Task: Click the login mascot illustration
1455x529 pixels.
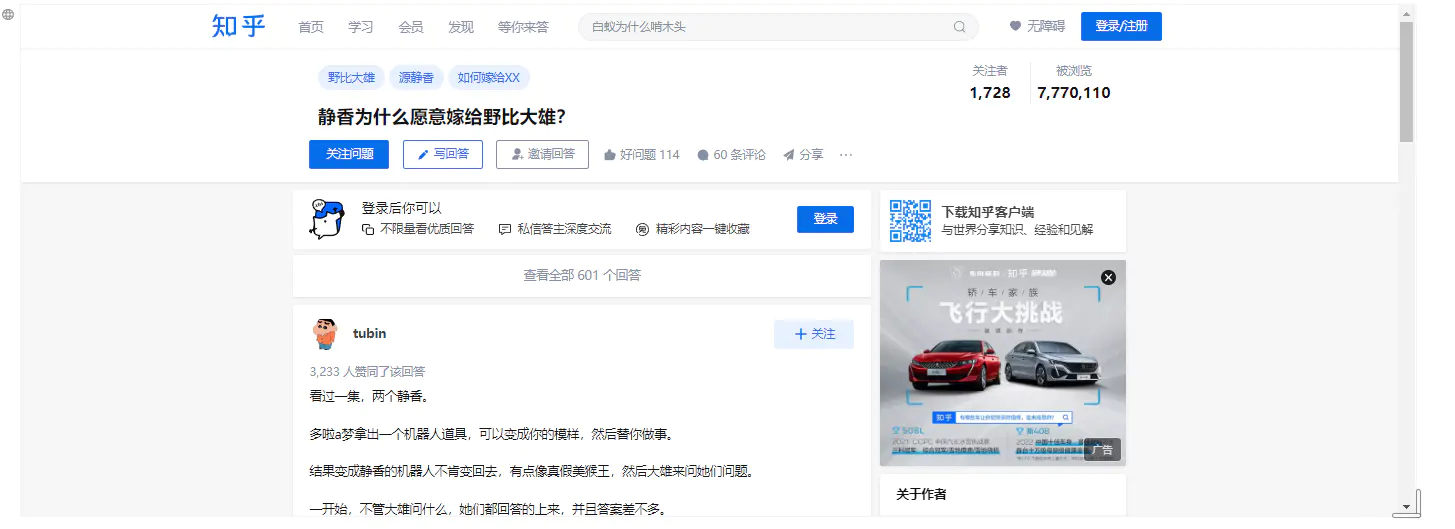Action: tap(328, 218)
